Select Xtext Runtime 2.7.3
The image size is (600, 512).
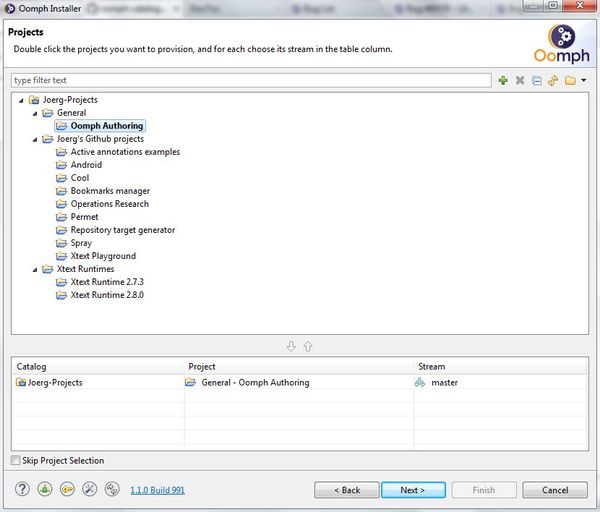pos(107,282)
